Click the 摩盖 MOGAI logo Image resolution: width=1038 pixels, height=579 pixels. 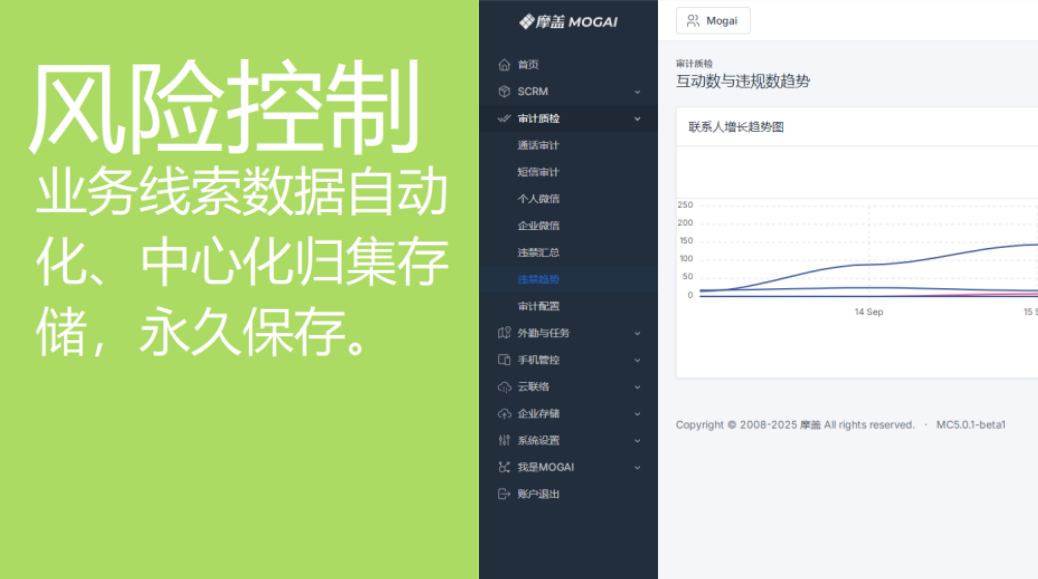[x=568, y=22]
